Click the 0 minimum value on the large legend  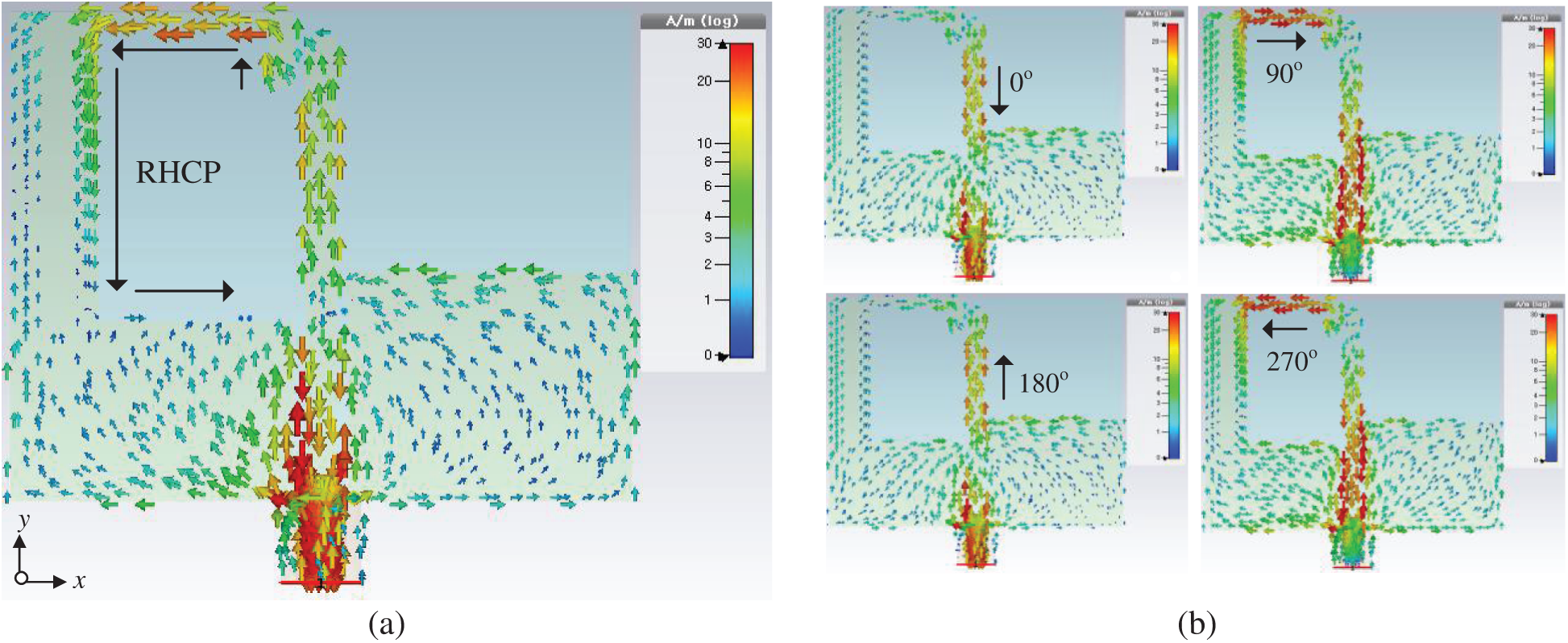(708, 355)
